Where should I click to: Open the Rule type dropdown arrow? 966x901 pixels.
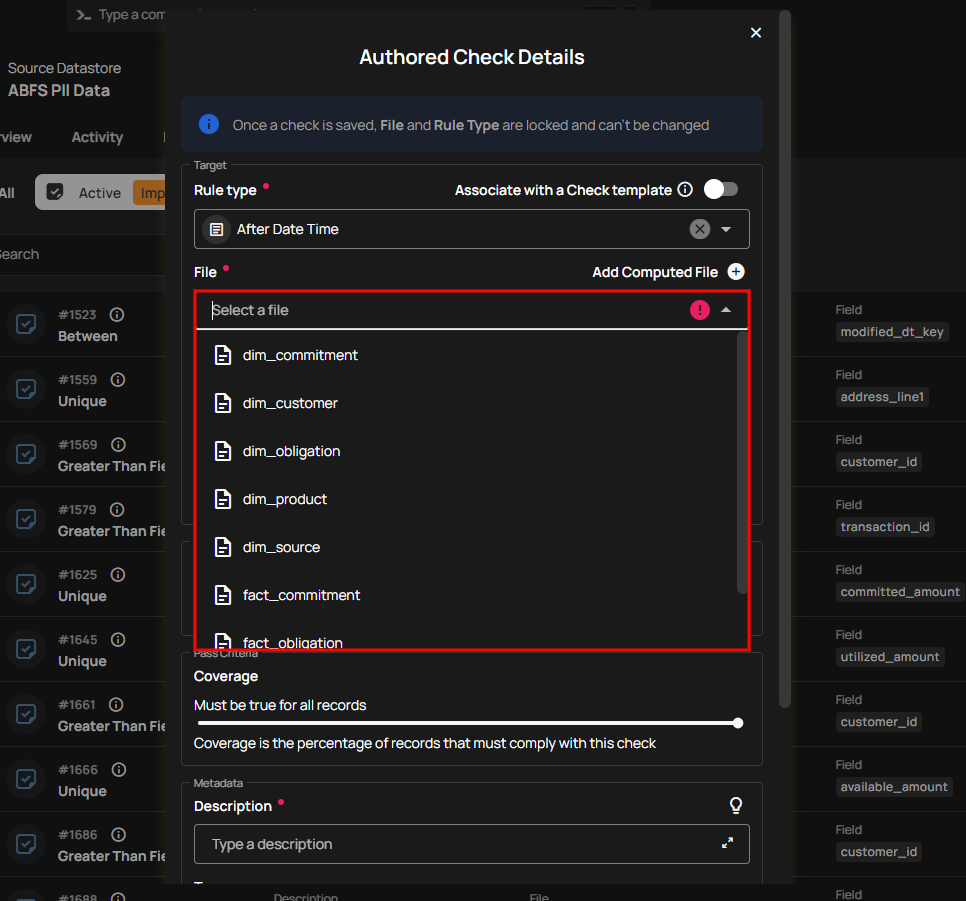point(727,229)
